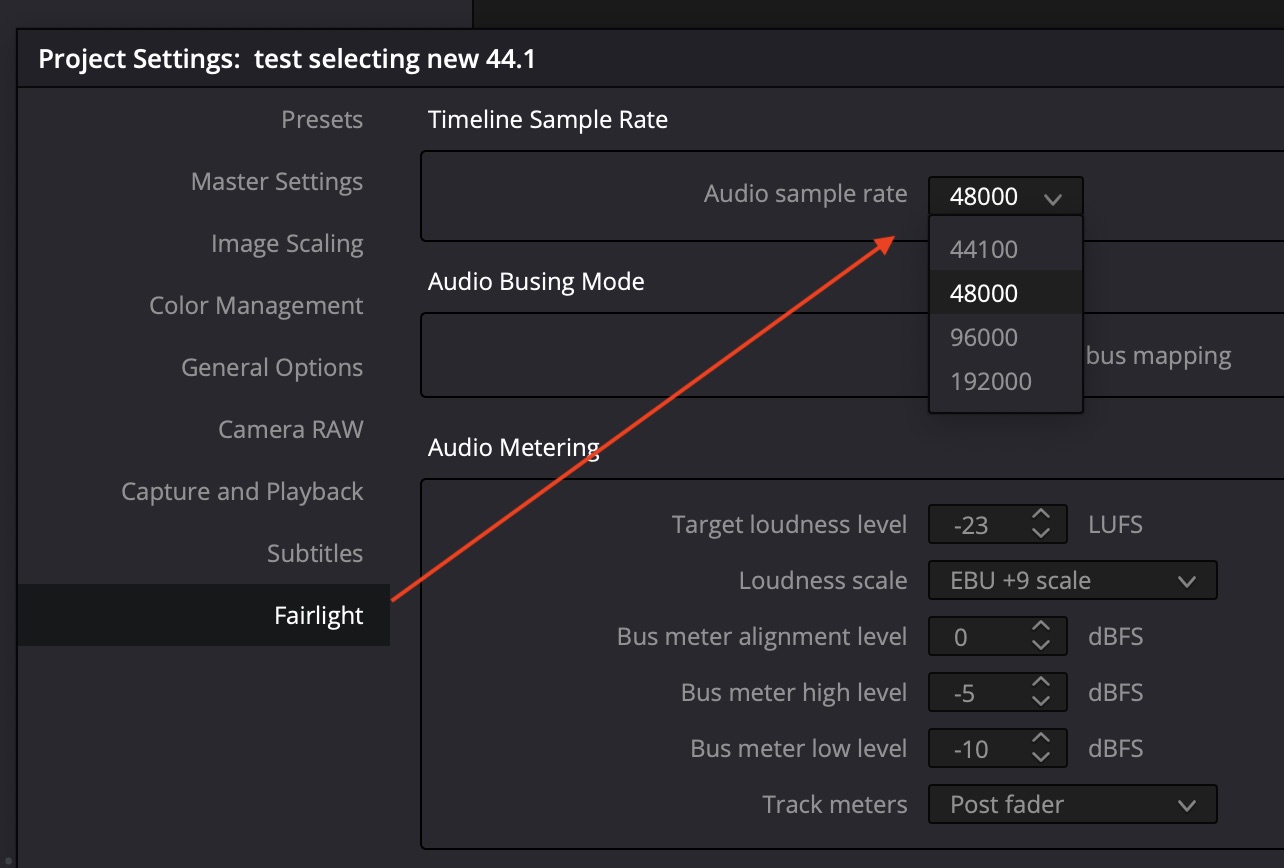The image size is (1284, 868).
Task: Open Capture and Playback settings
Action: tap(242, 492)
